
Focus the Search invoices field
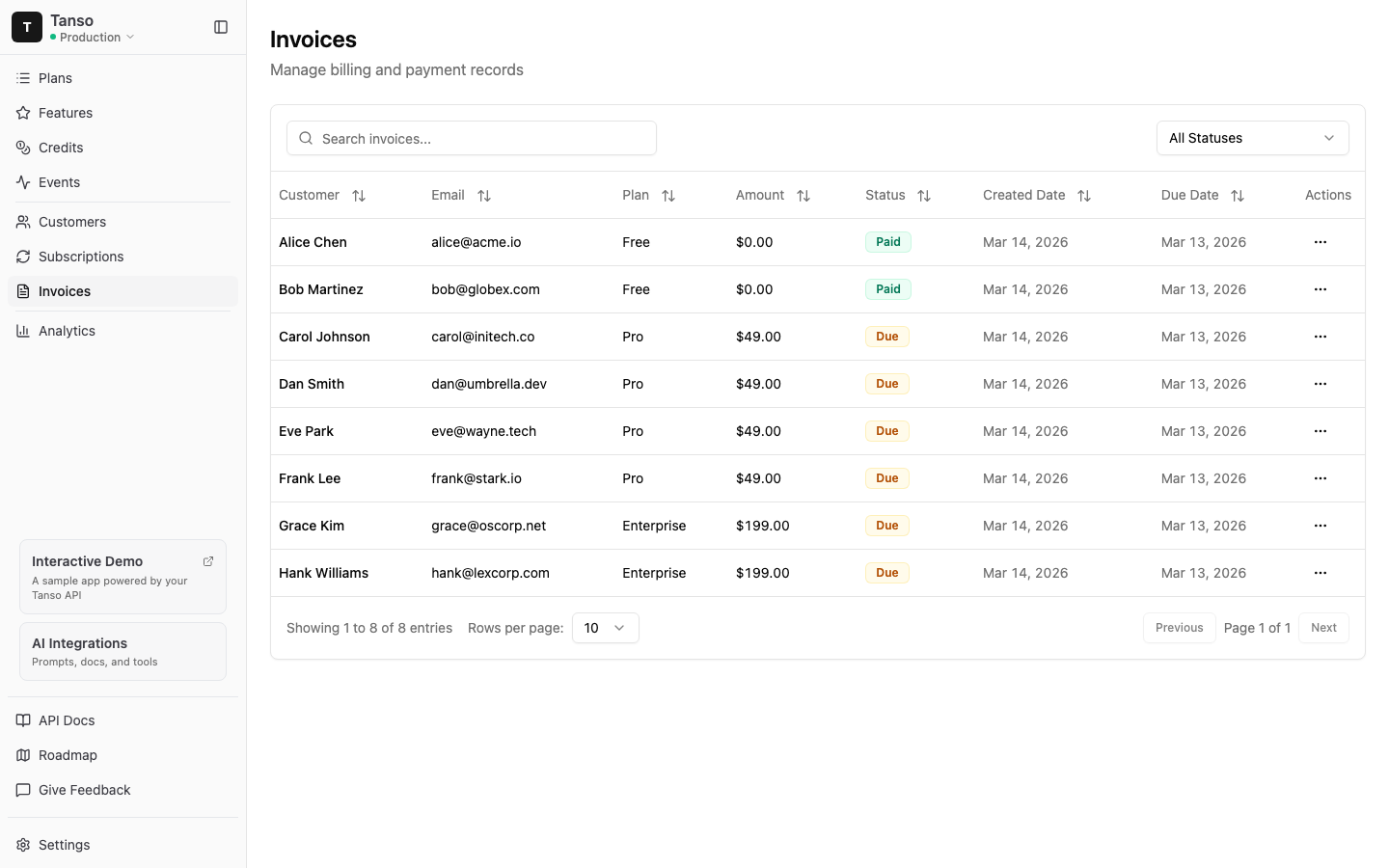pos(482,138)
